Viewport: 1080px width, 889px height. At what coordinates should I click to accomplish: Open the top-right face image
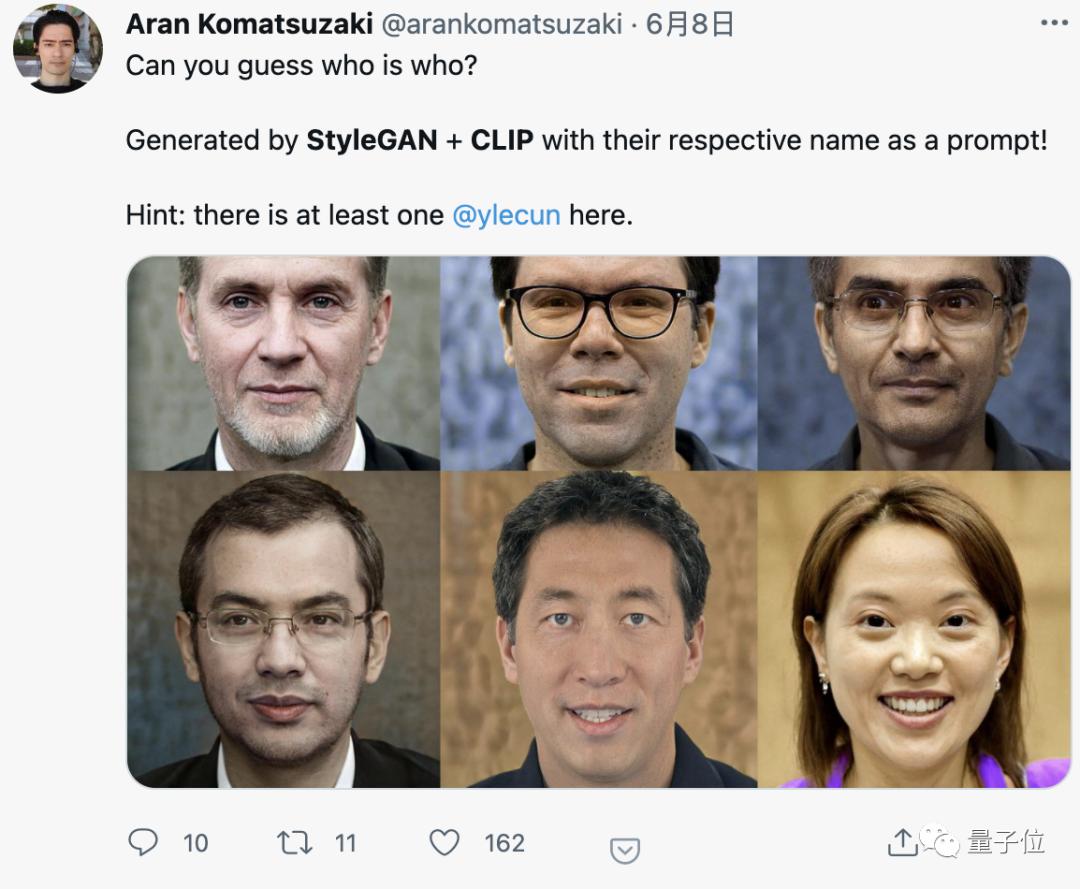pos(914,363)
